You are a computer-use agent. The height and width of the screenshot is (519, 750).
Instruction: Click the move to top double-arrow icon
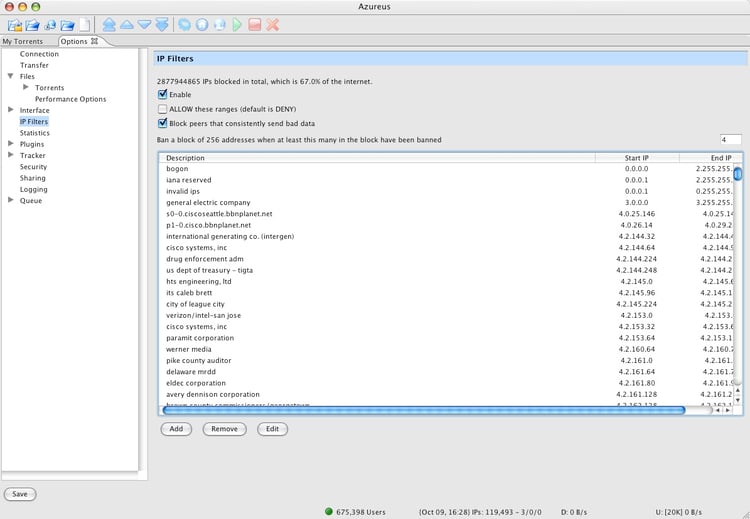coord(109,24)
